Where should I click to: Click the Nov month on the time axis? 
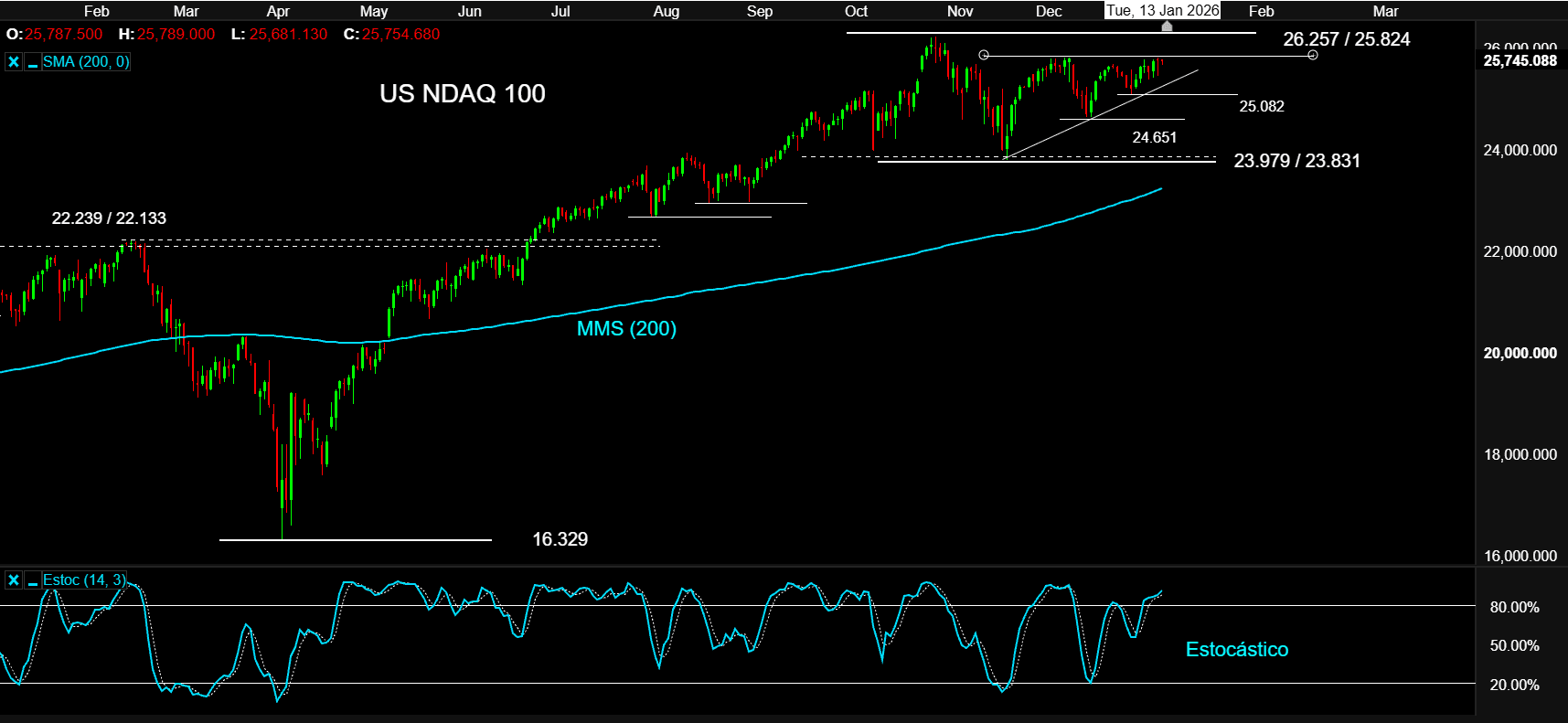click(960, 11)
